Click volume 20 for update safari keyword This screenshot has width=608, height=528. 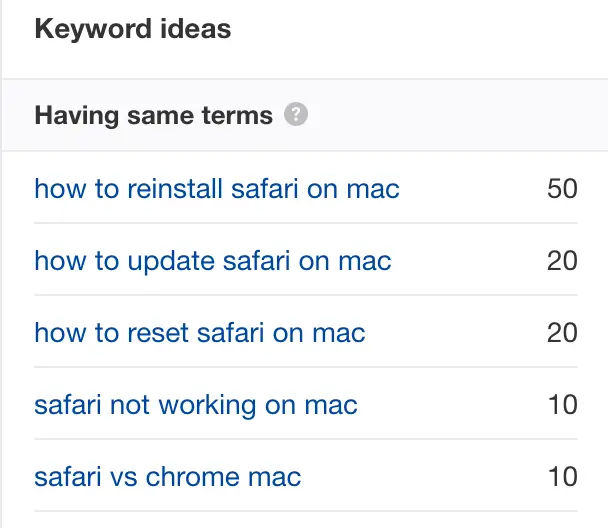click(562, 261)
